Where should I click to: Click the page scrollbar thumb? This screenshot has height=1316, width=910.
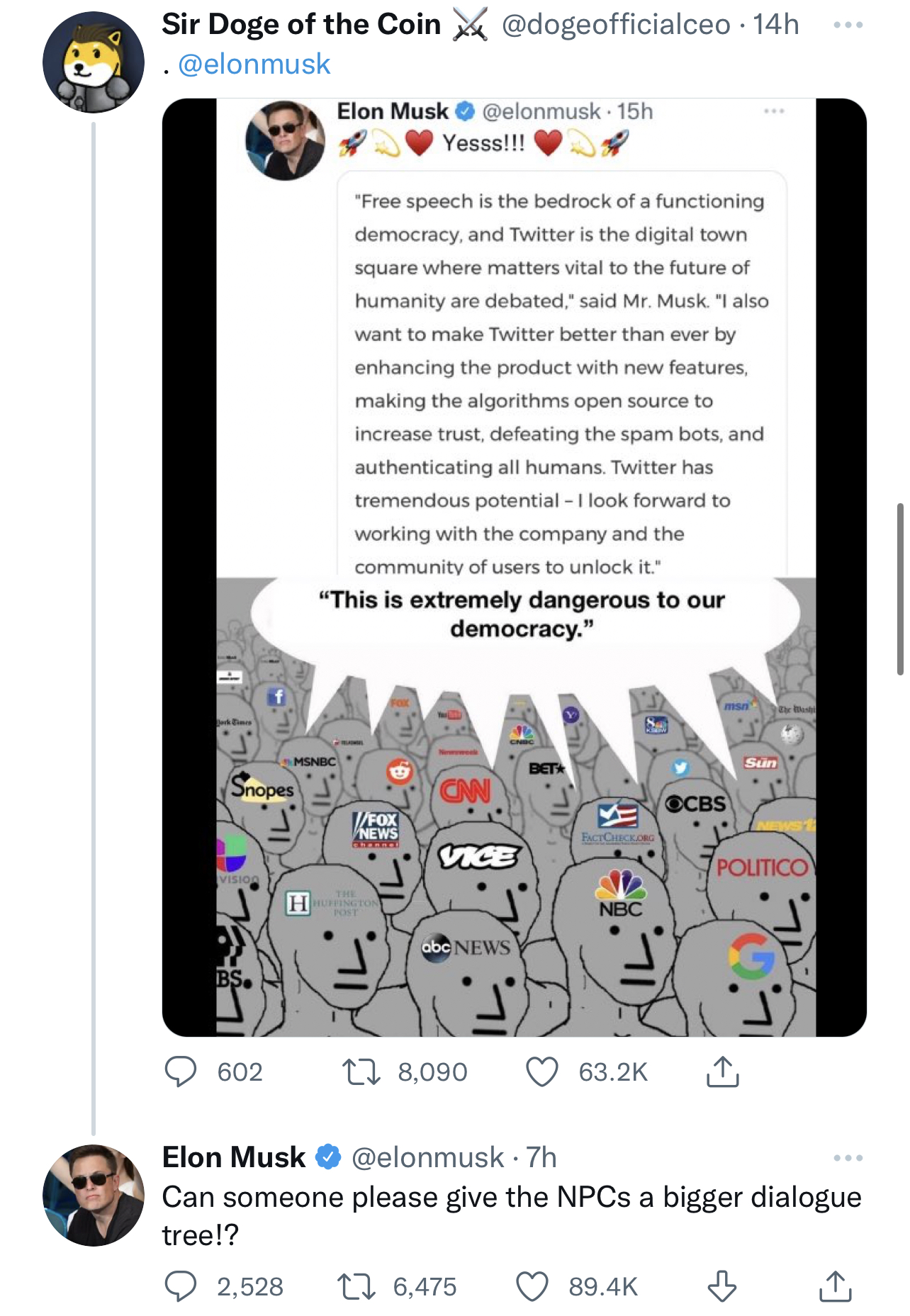click(x=900, y=588)
